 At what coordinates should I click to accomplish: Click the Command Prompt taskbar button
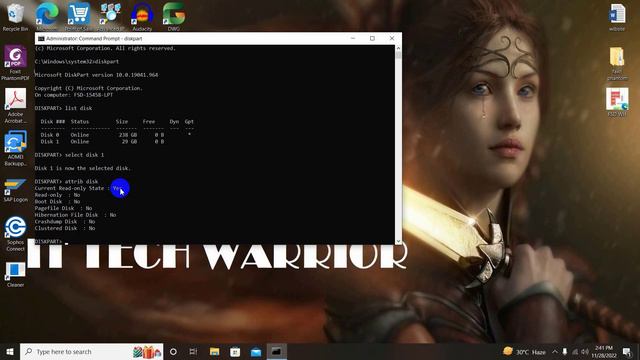pos(277,351)
